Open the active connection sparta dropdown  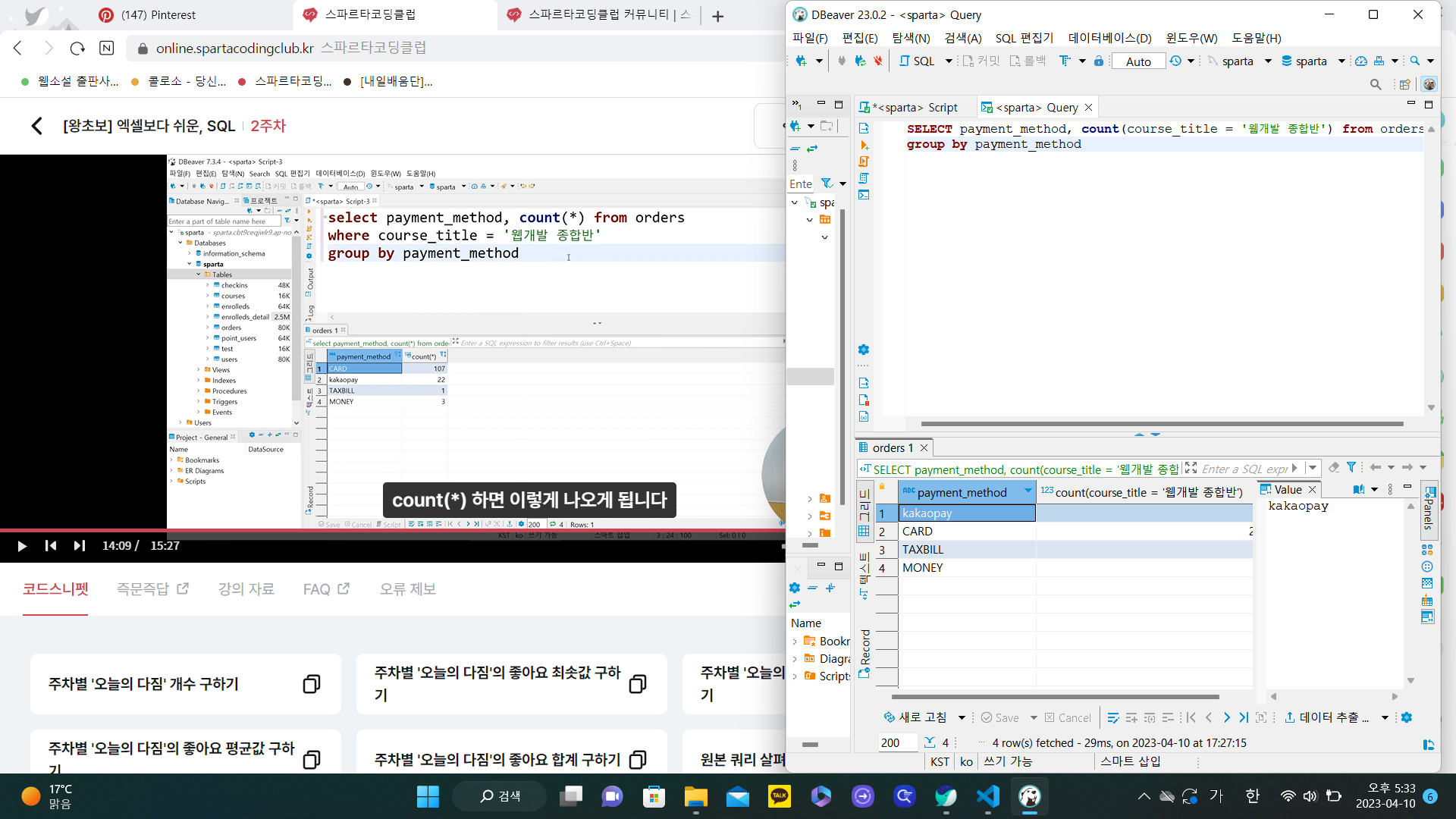click(1268, 61)
